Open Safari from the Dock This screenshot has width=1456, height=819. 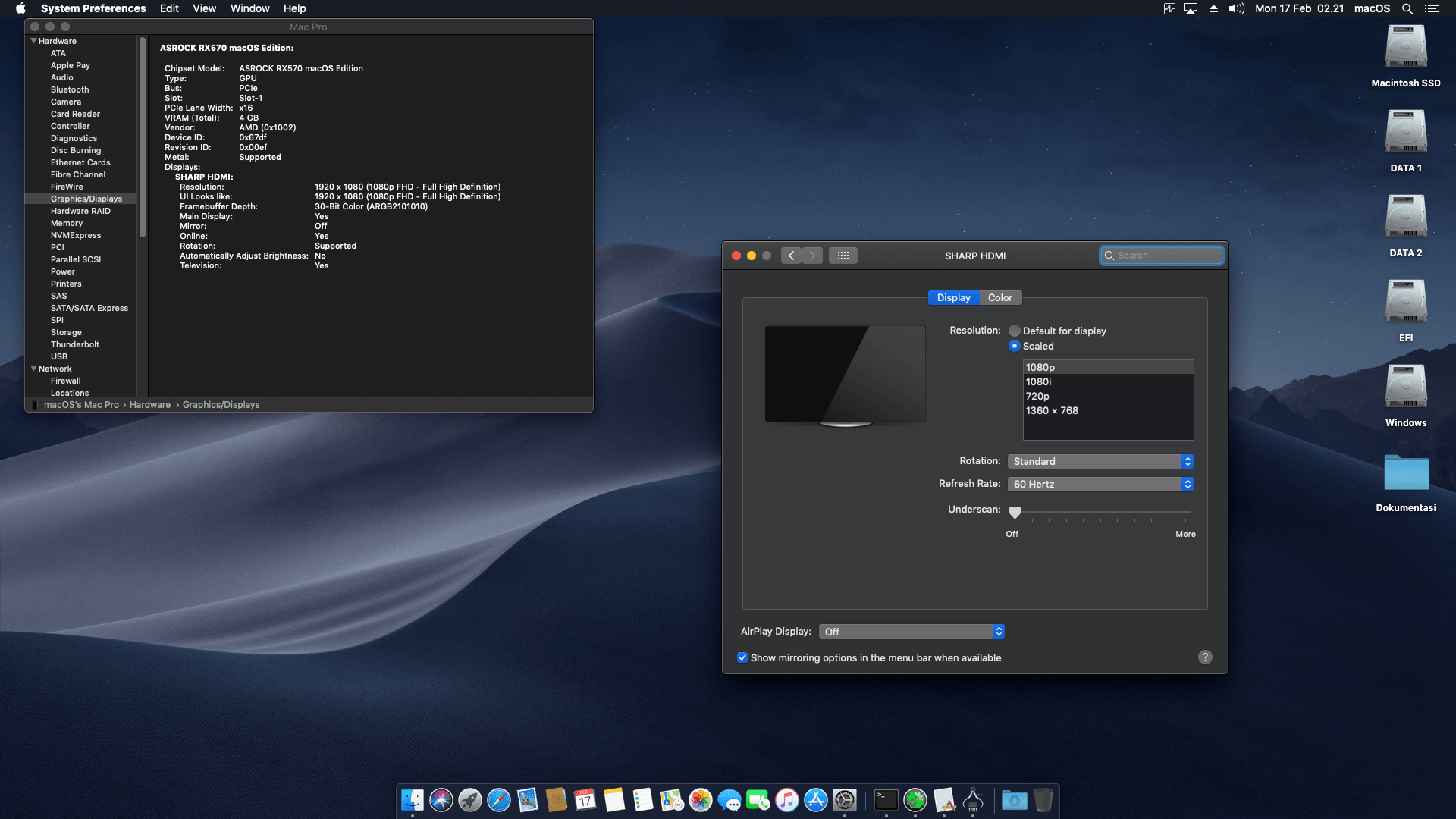499,800
